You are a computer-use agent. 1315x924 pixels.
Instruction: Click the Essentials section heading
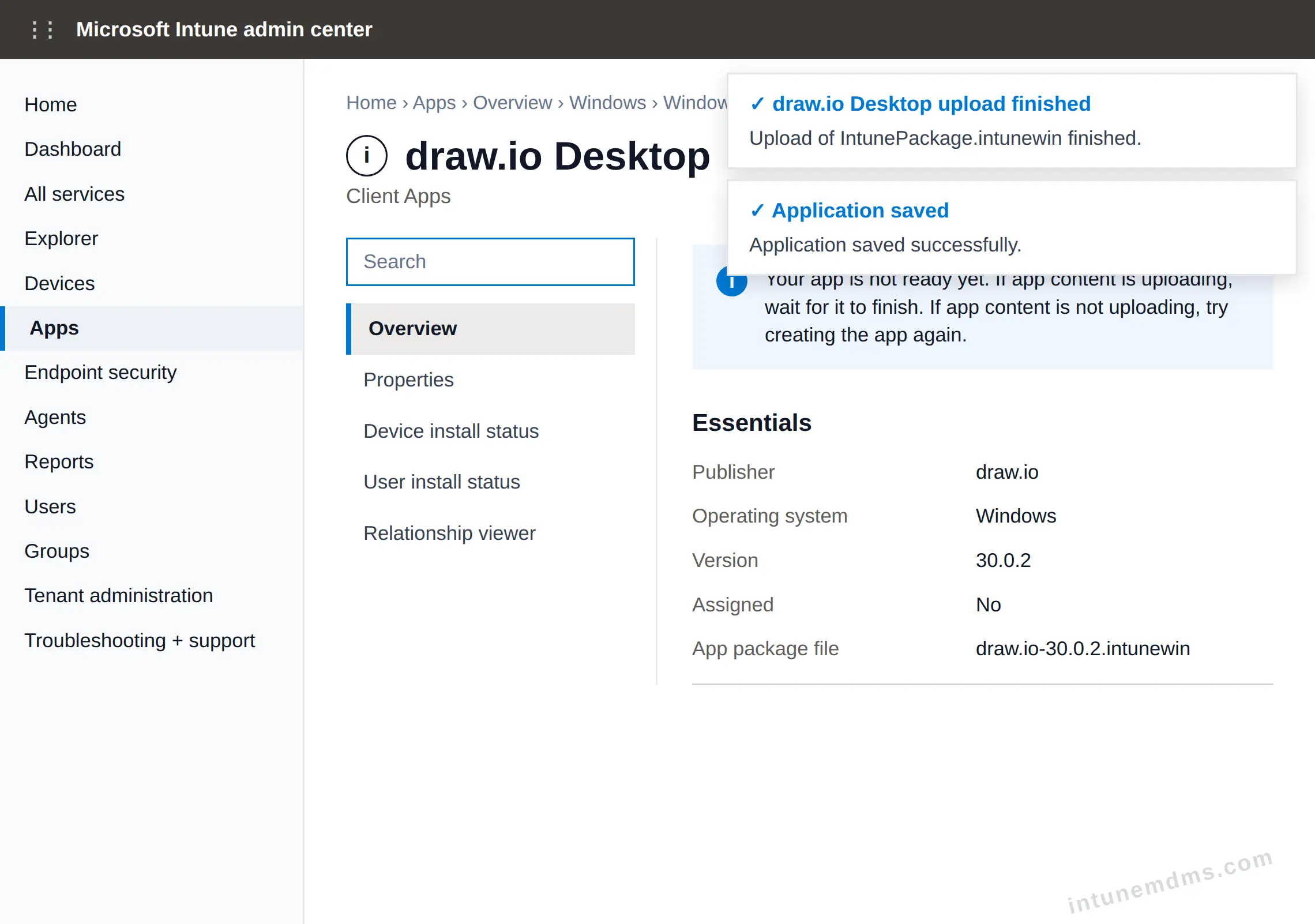[x=752, y=423]
